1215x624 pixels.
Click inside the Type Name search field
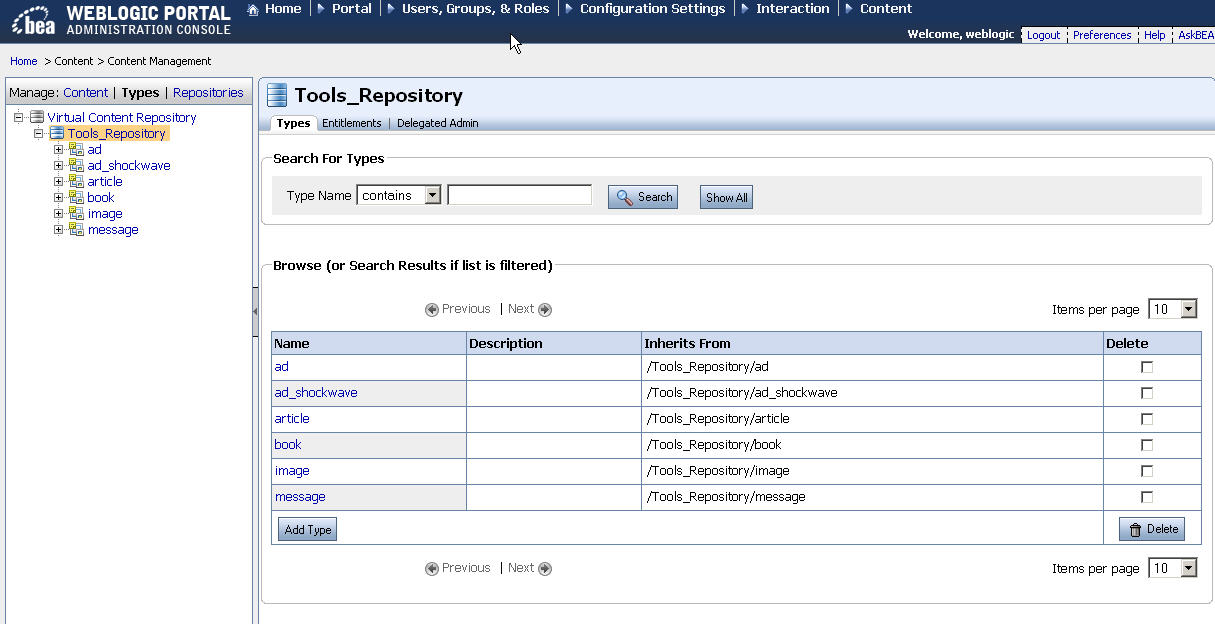[519, 195]
